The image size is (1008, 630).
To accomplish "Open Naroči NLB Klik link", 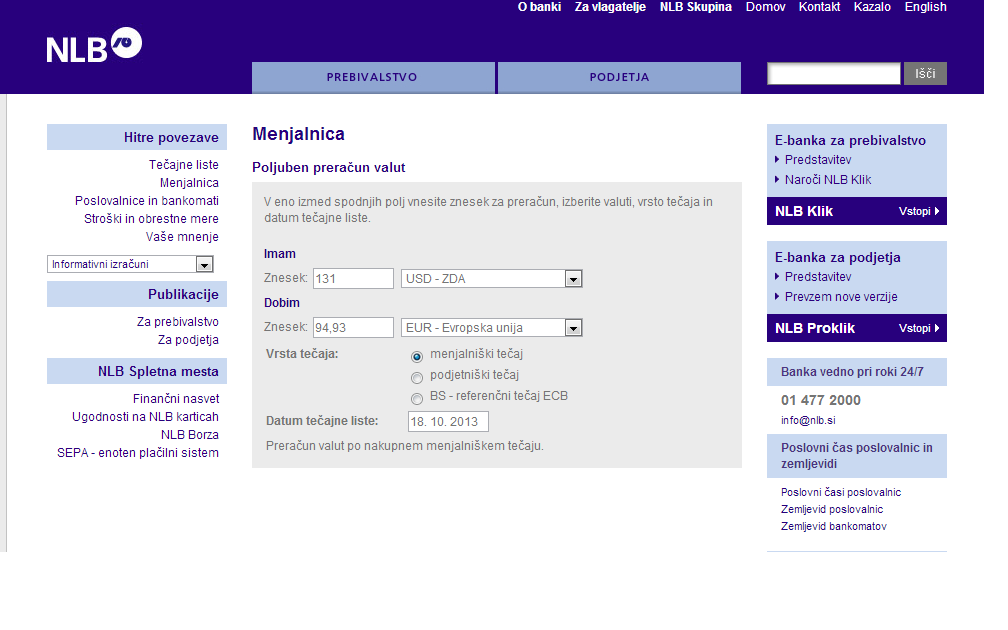I will (827, 180).
